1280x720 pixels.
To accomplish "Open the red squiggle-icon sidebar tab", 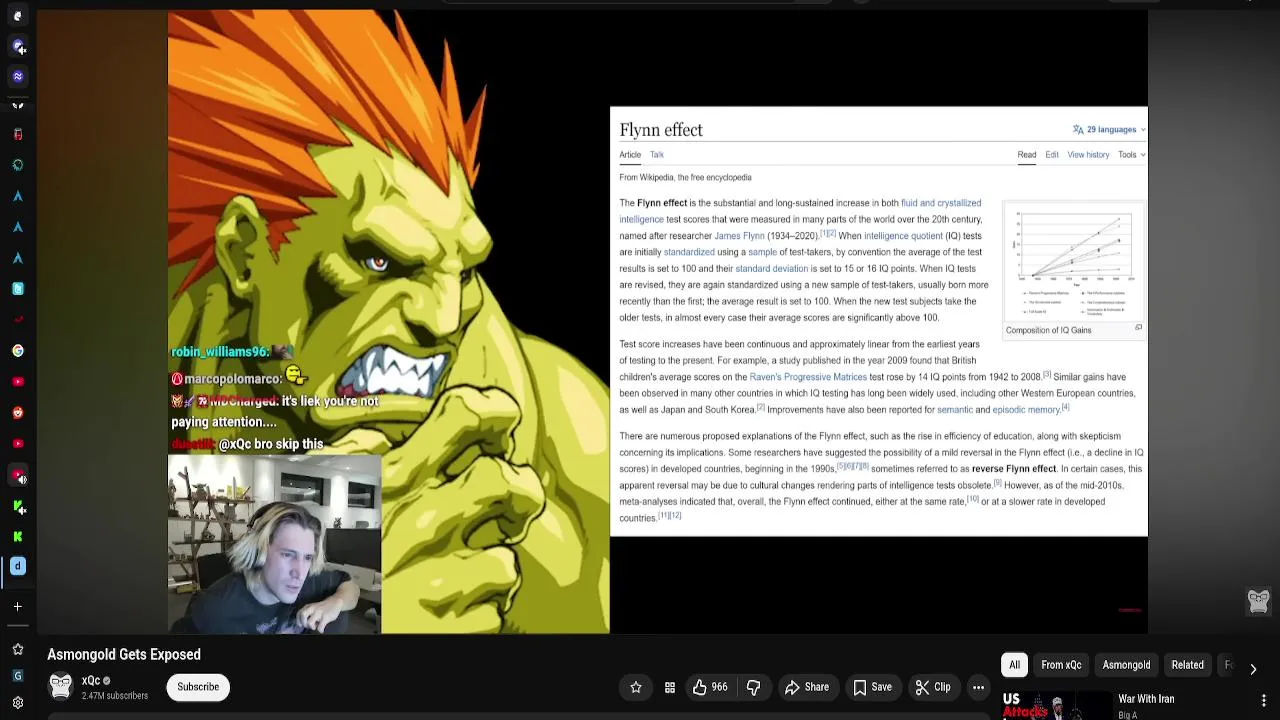I will (17, 320).
